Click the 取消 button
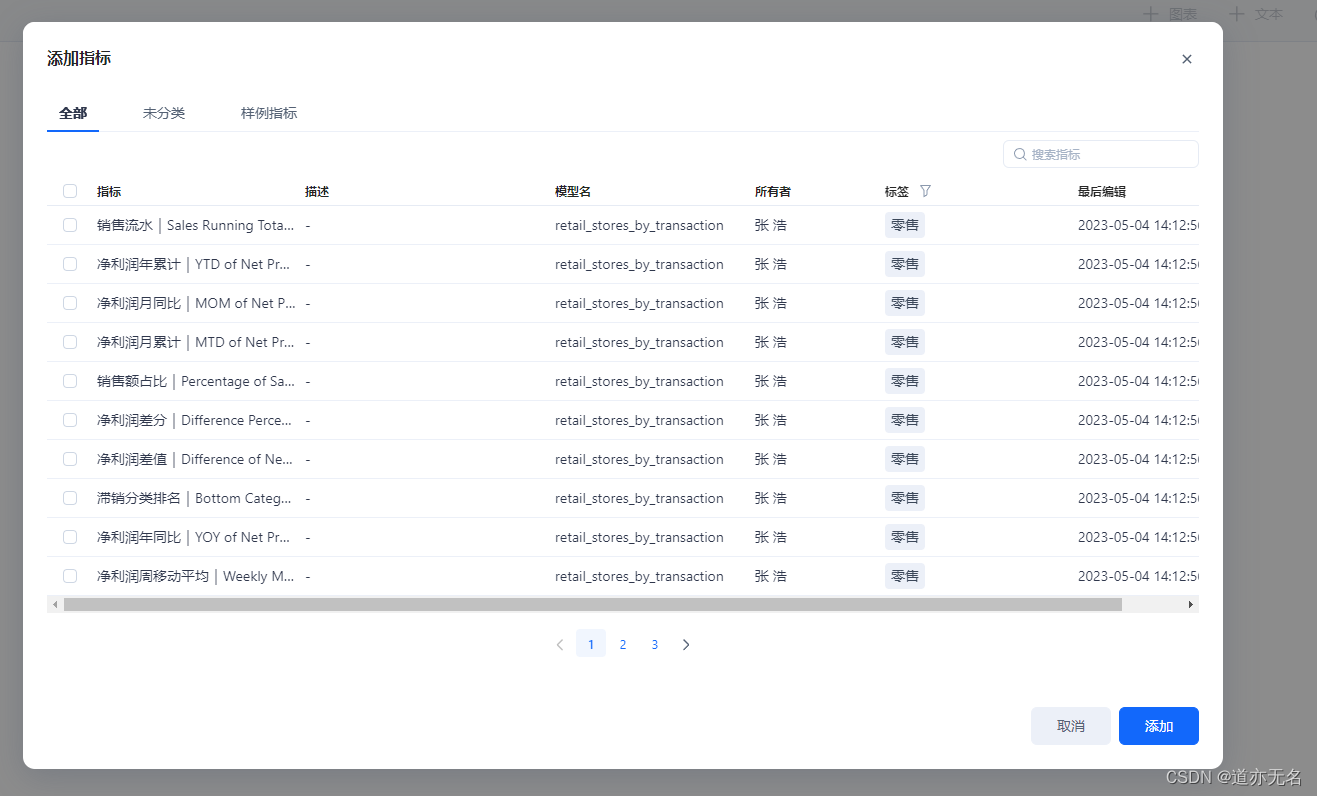The image size is (1317, 796). pyautogui.click(x=1071, y=726)
